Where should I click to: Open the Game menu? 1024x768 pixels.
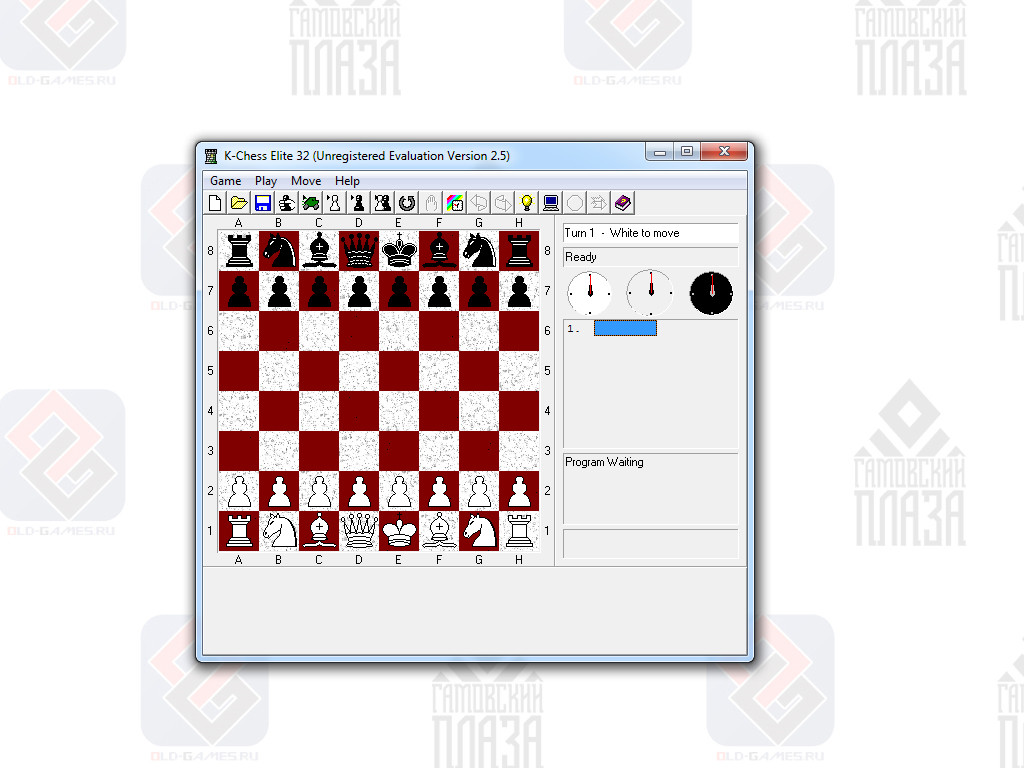[x=225, y=181]
